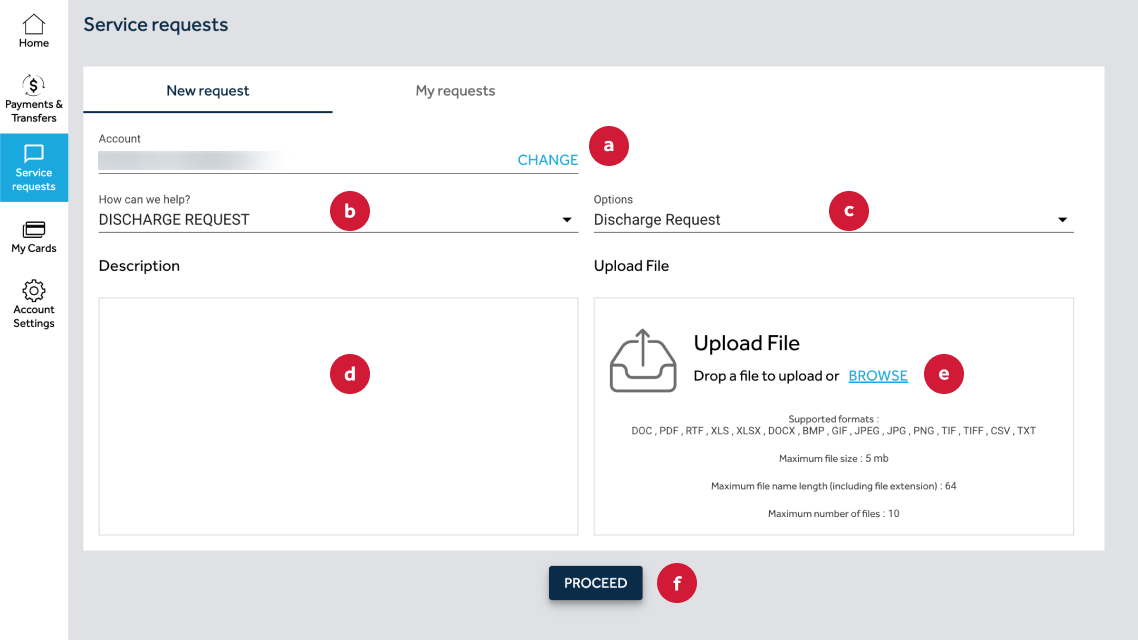The height and width of the screenshot is (640, 1138).
Task: Open Payments & Transfers from the sidebar
Action: [x=34, y=97]
